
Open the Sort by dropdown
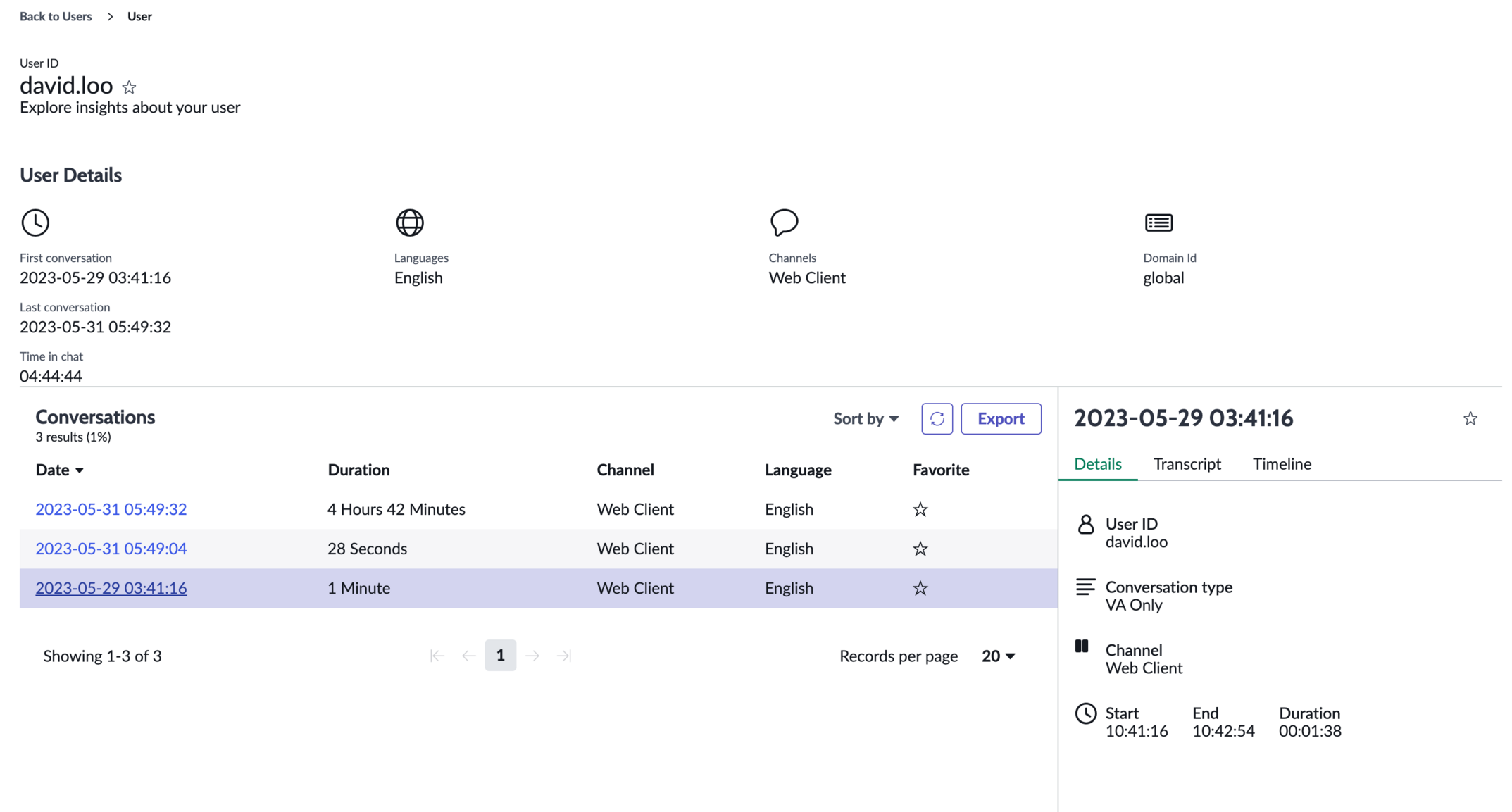[x=866, y=418]
